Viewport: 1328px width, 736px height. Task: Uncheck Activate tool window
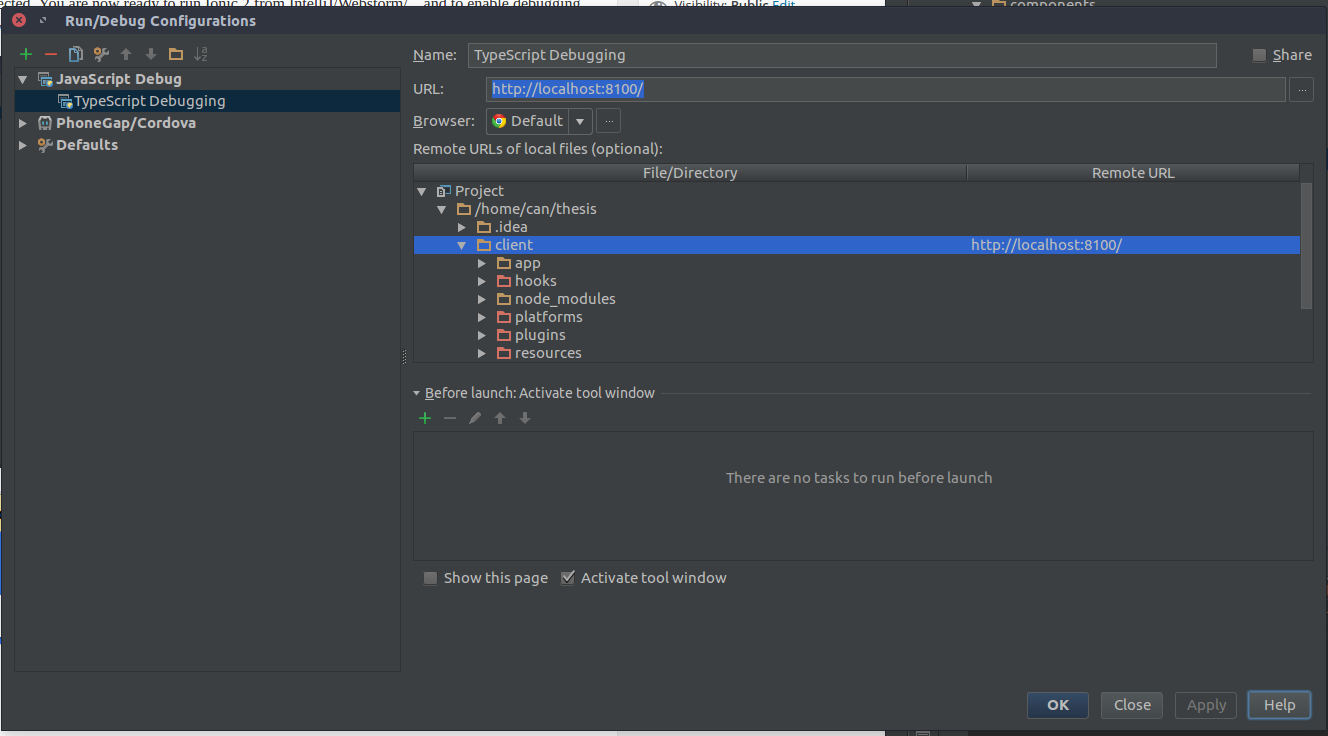(568, 578)
